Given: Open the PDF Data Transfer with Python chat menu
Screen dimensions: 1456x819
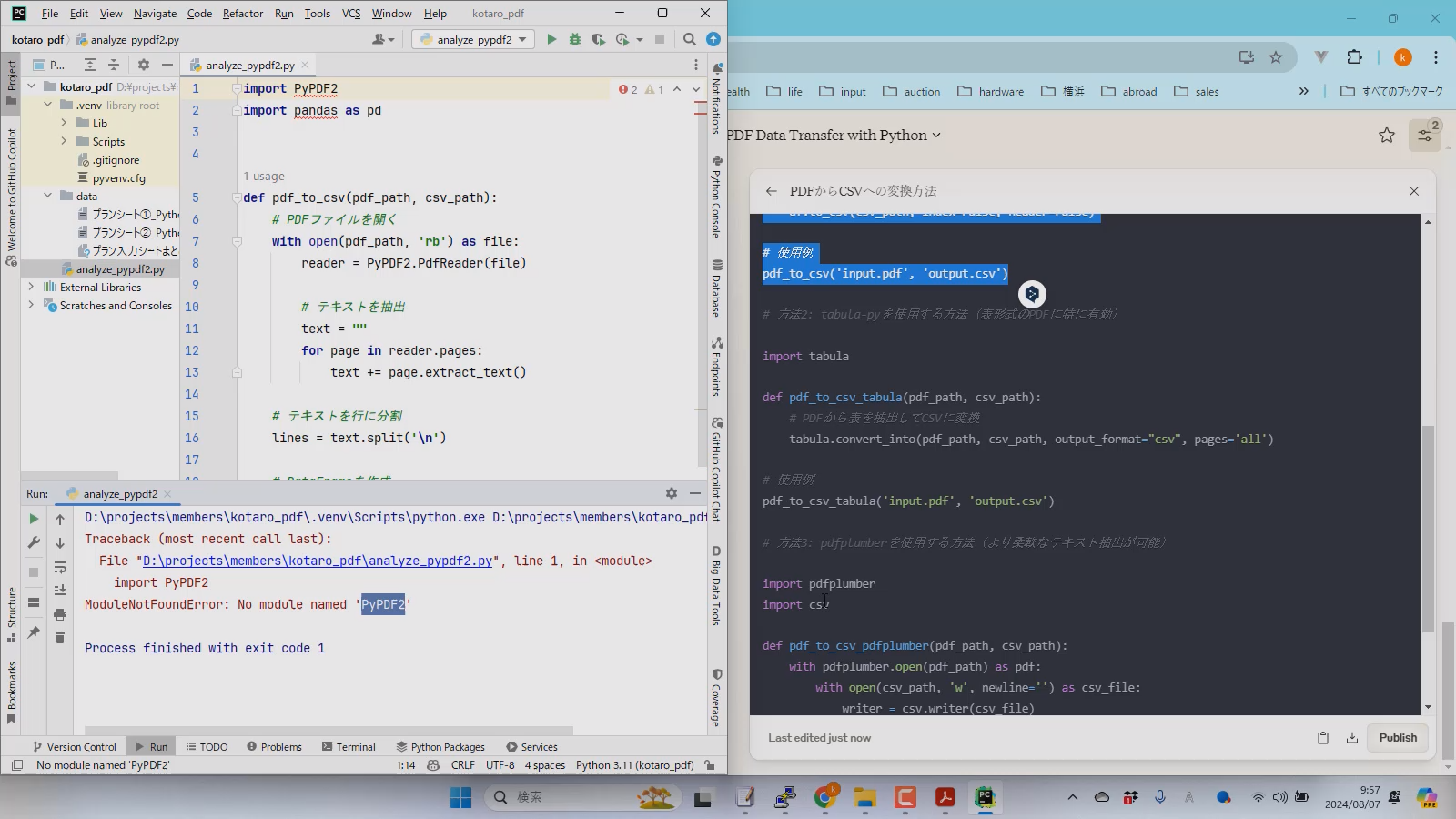Looking at the screenshot, I should click(x=834, y=136).
